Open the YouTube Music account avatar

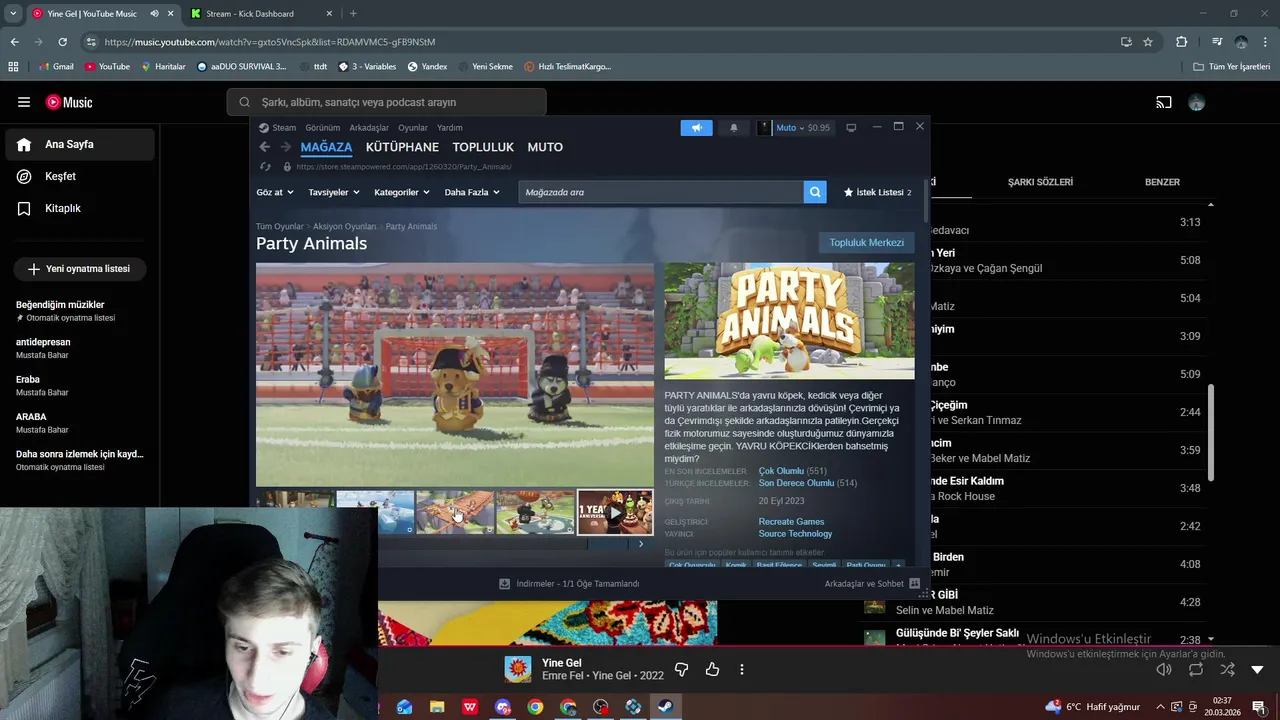click(1197, 102)
